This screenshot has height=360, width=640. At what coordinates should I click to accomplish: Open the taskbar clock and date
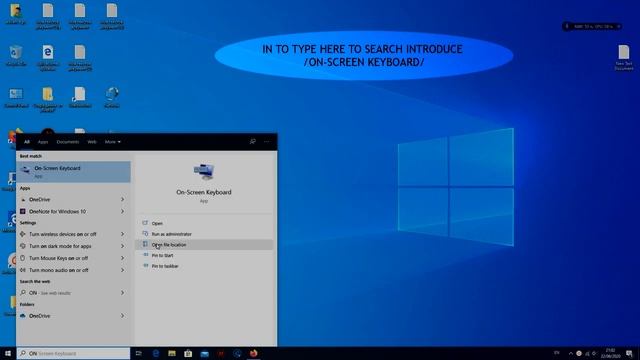[611, 353]
